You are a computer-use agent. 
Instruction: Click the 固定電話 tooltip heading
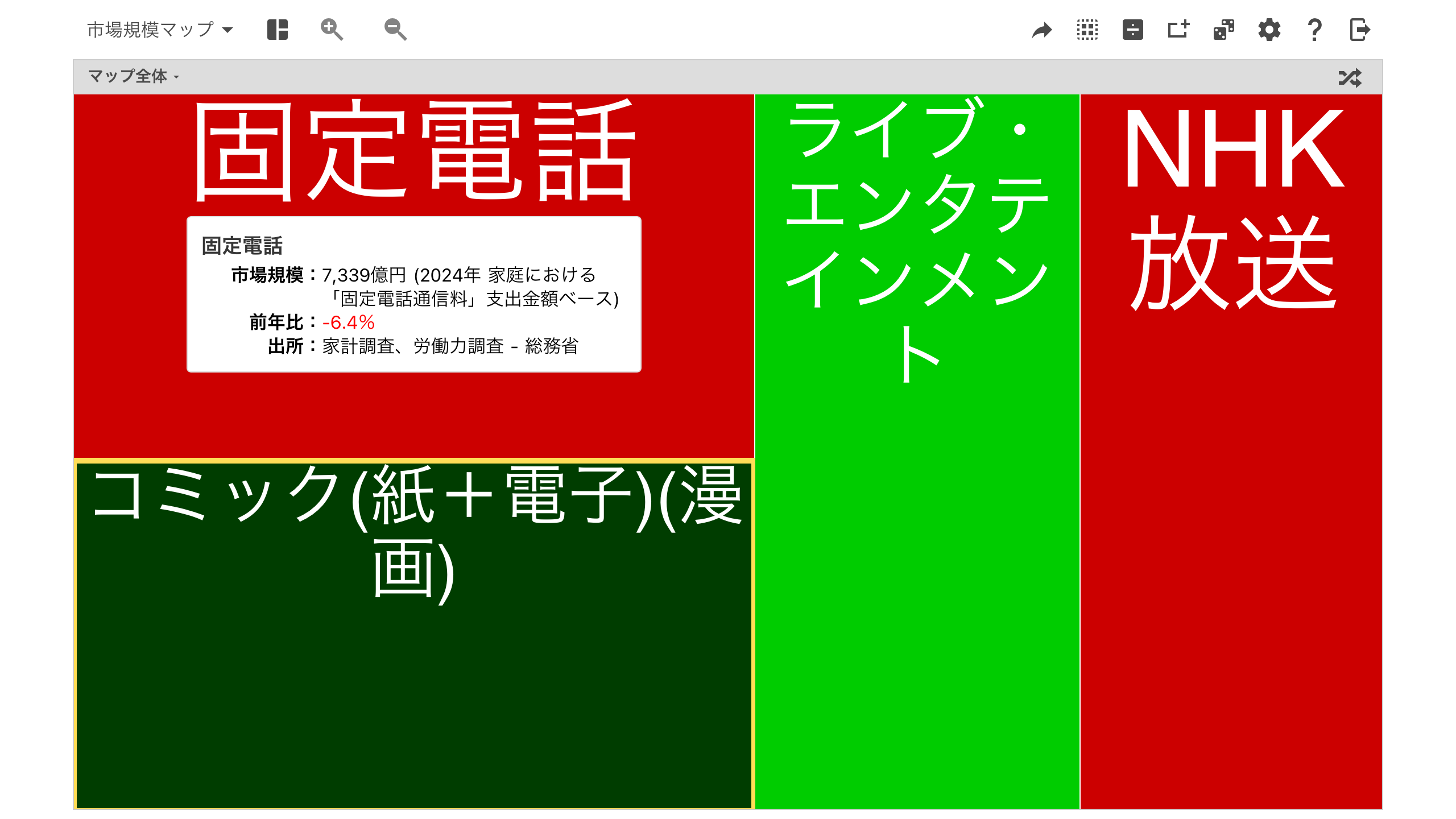coord(242,246)
